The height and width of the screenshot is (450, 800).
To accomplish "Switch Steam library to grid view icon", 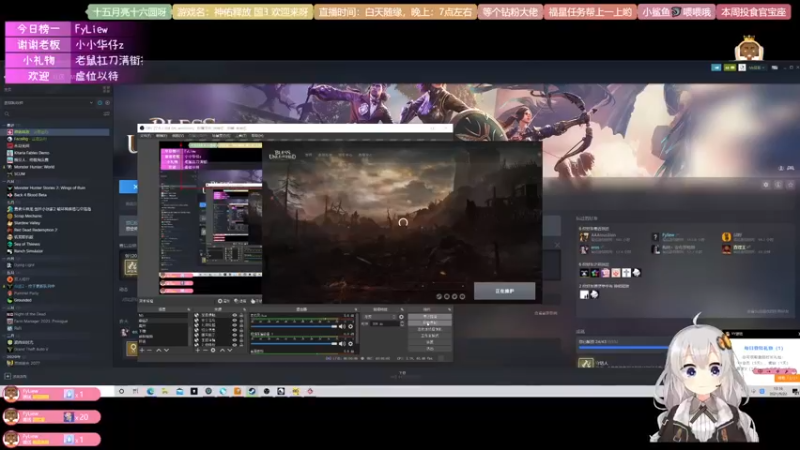I will click(107, 89).
